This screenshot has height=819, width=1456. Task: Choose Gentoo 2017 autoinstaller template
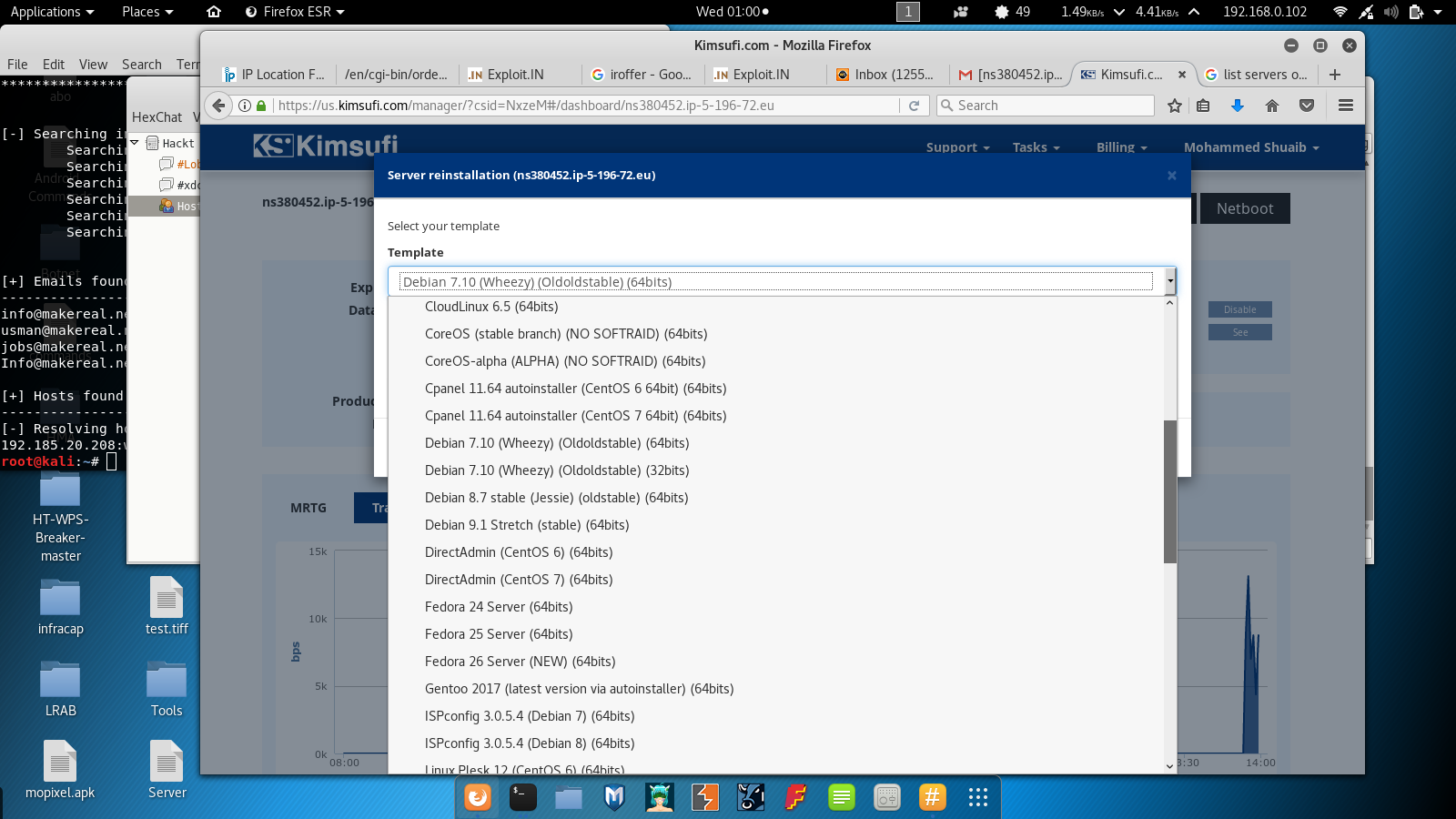click(775, 689)
